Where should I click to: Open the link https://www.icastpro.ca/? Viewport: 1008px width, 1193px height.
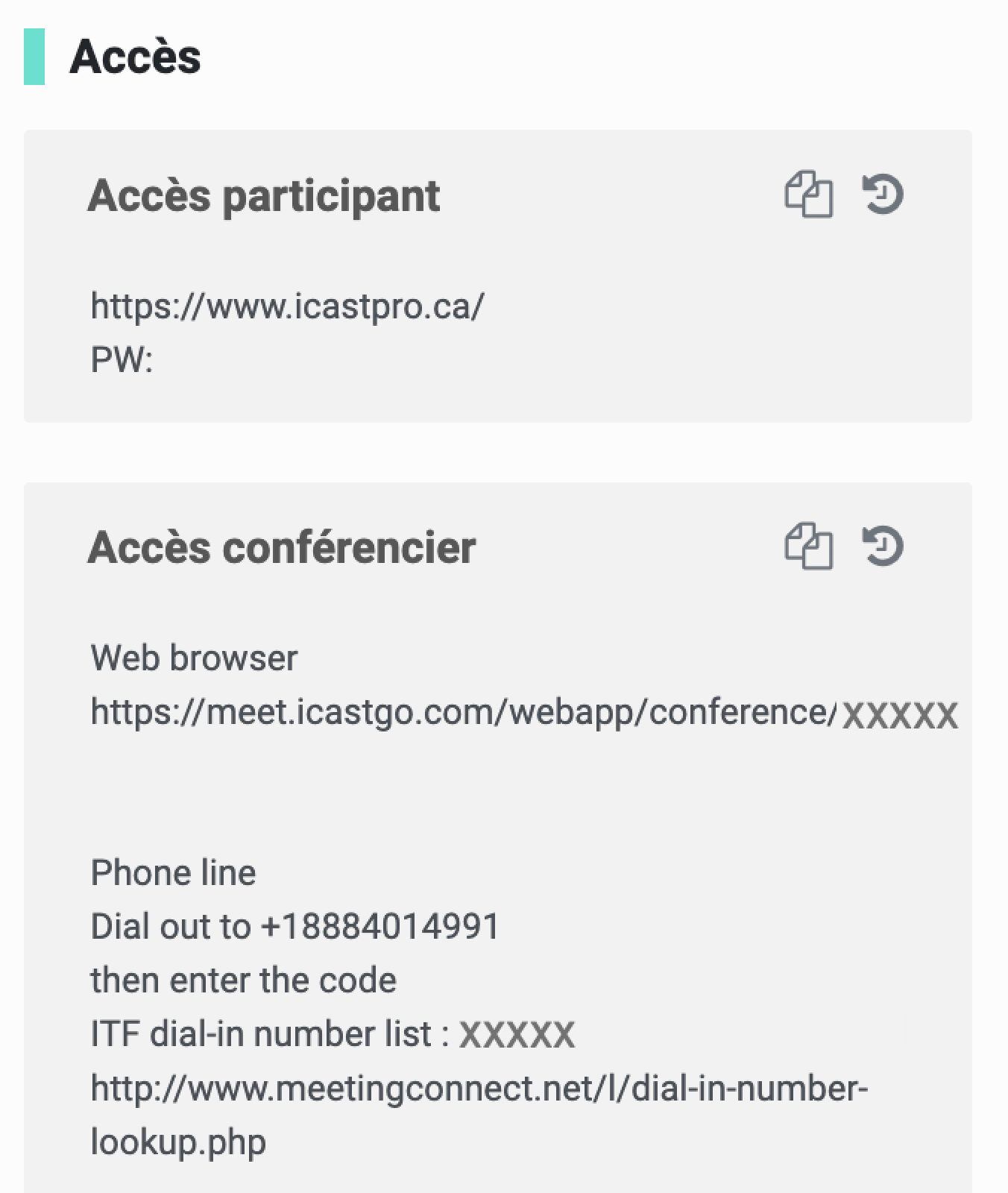click(x=286, y=305)
